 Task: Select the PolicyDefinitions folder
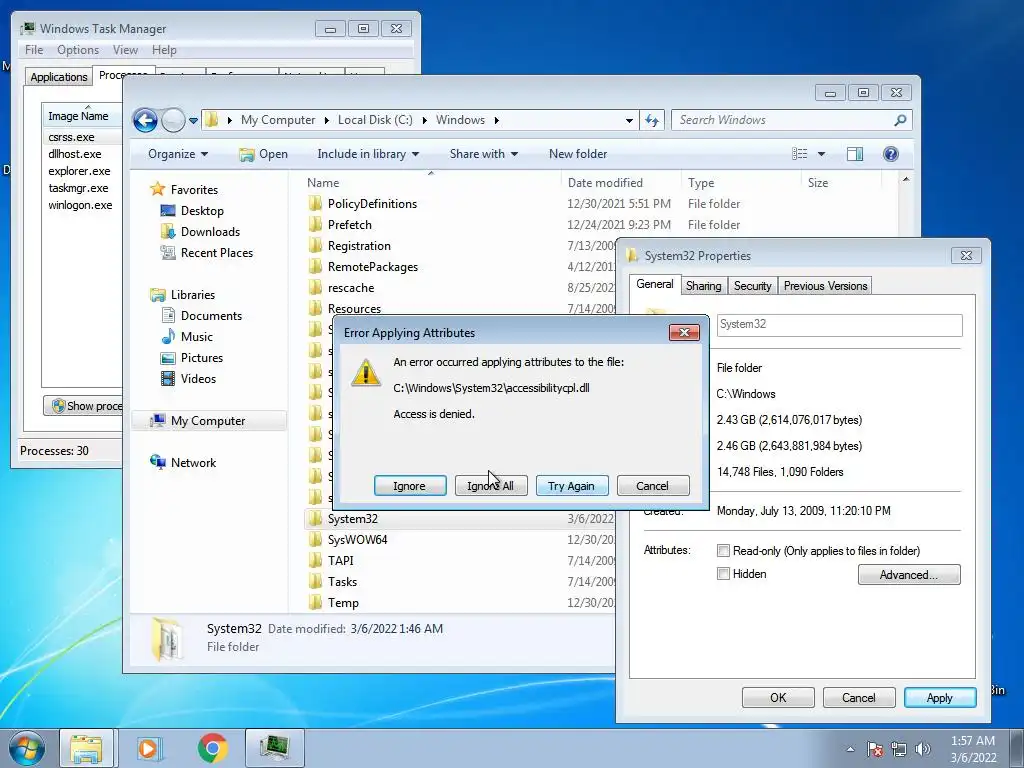click(372, 204)
